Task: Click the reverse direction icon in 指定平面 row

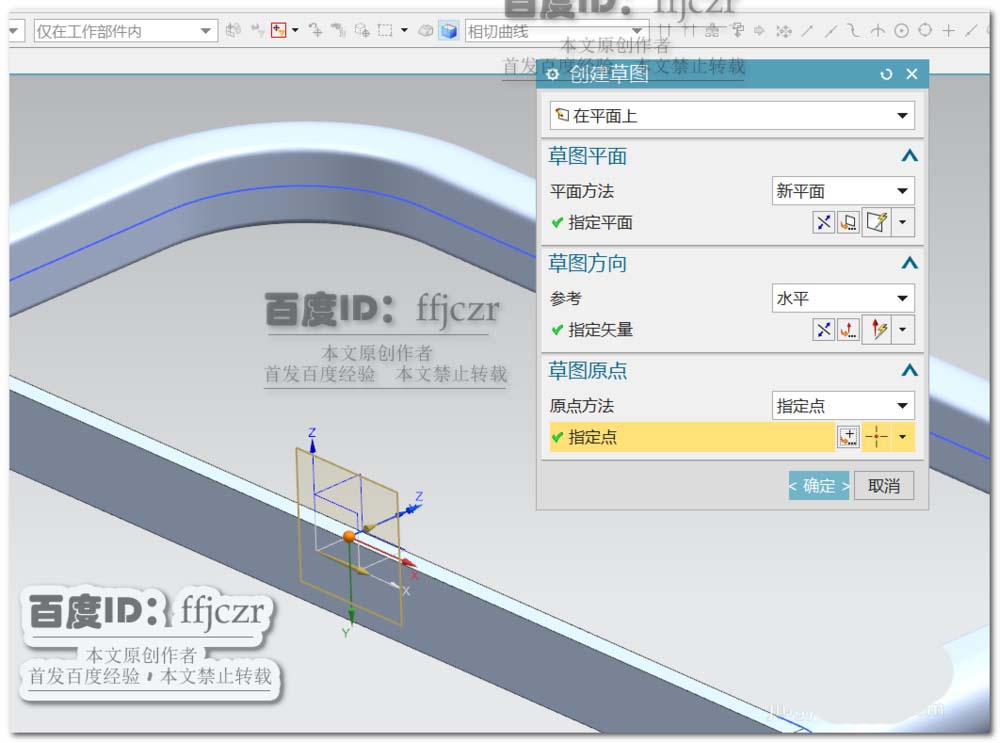Action: 823,222
